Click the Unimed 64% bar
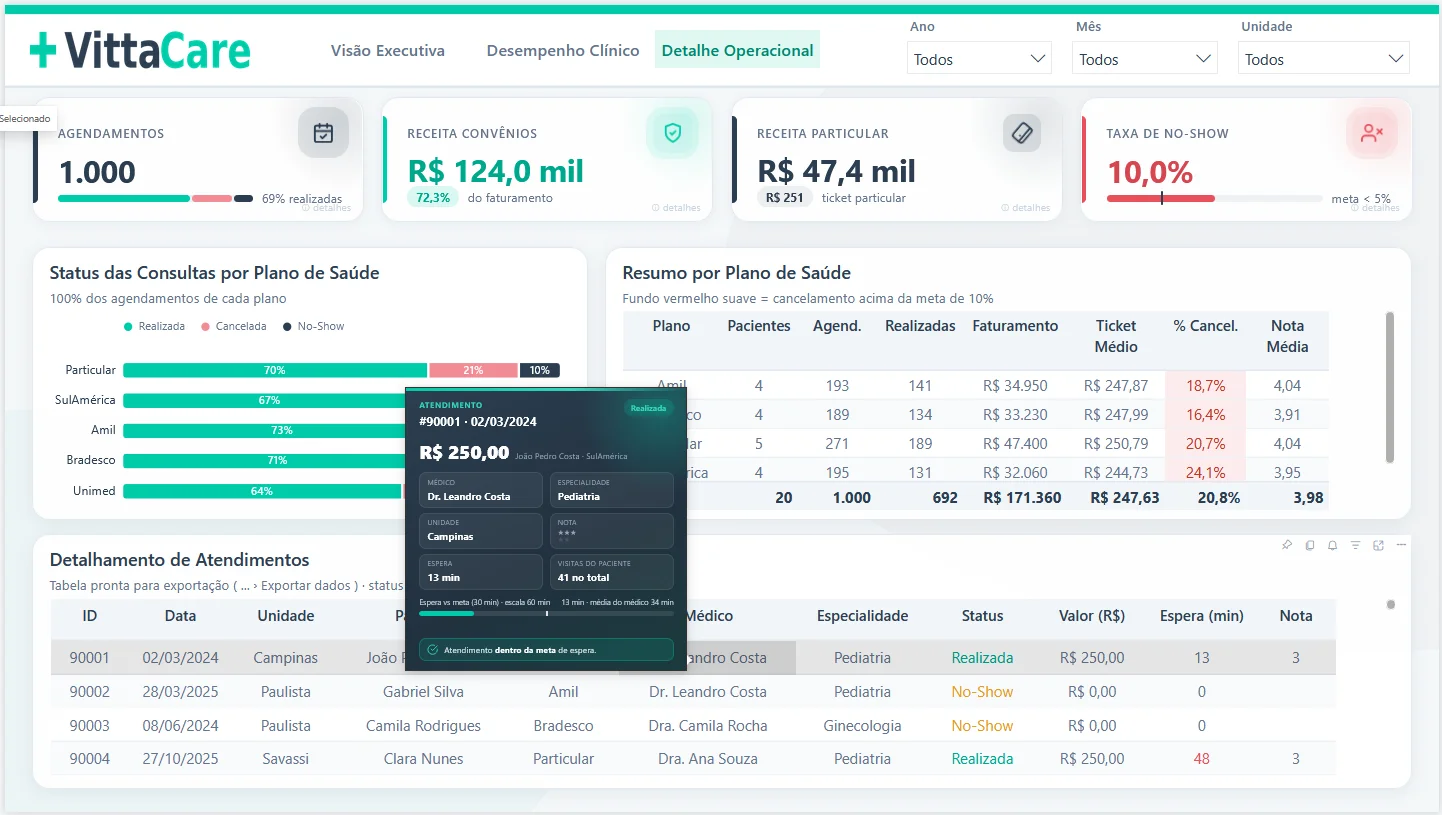This screenshot has width=1442, height=815. tap(262, 491)
